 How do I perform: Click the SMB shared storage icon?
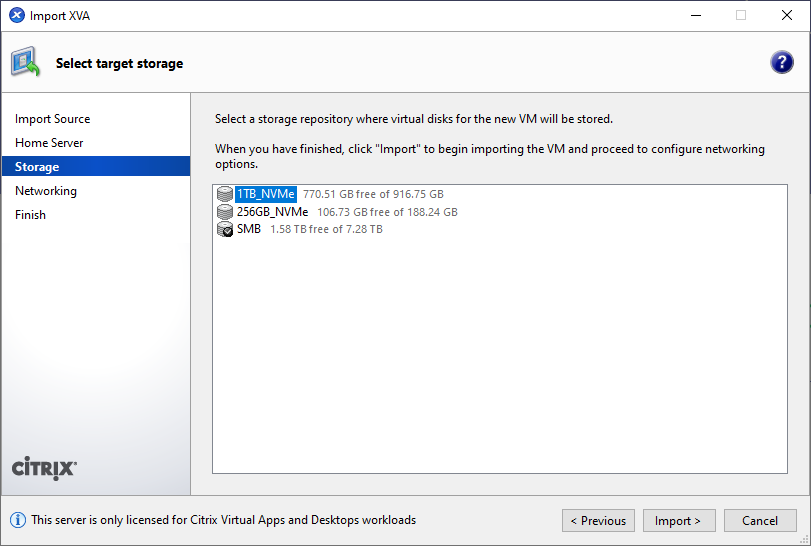pos(225,229)
